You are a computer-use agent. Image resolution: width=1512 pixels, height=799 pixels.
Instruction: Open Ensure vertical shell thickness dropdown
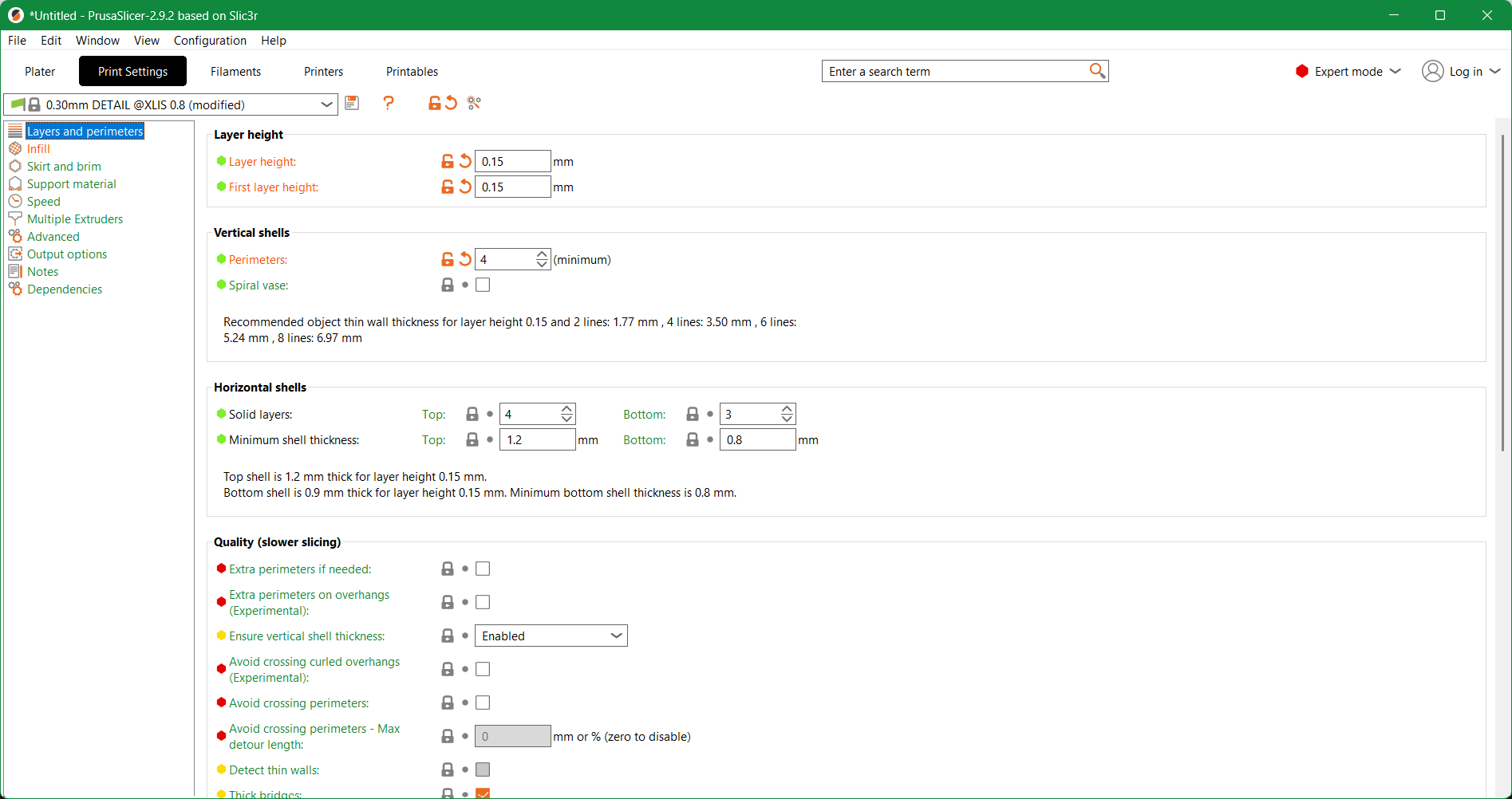point(551,636)
